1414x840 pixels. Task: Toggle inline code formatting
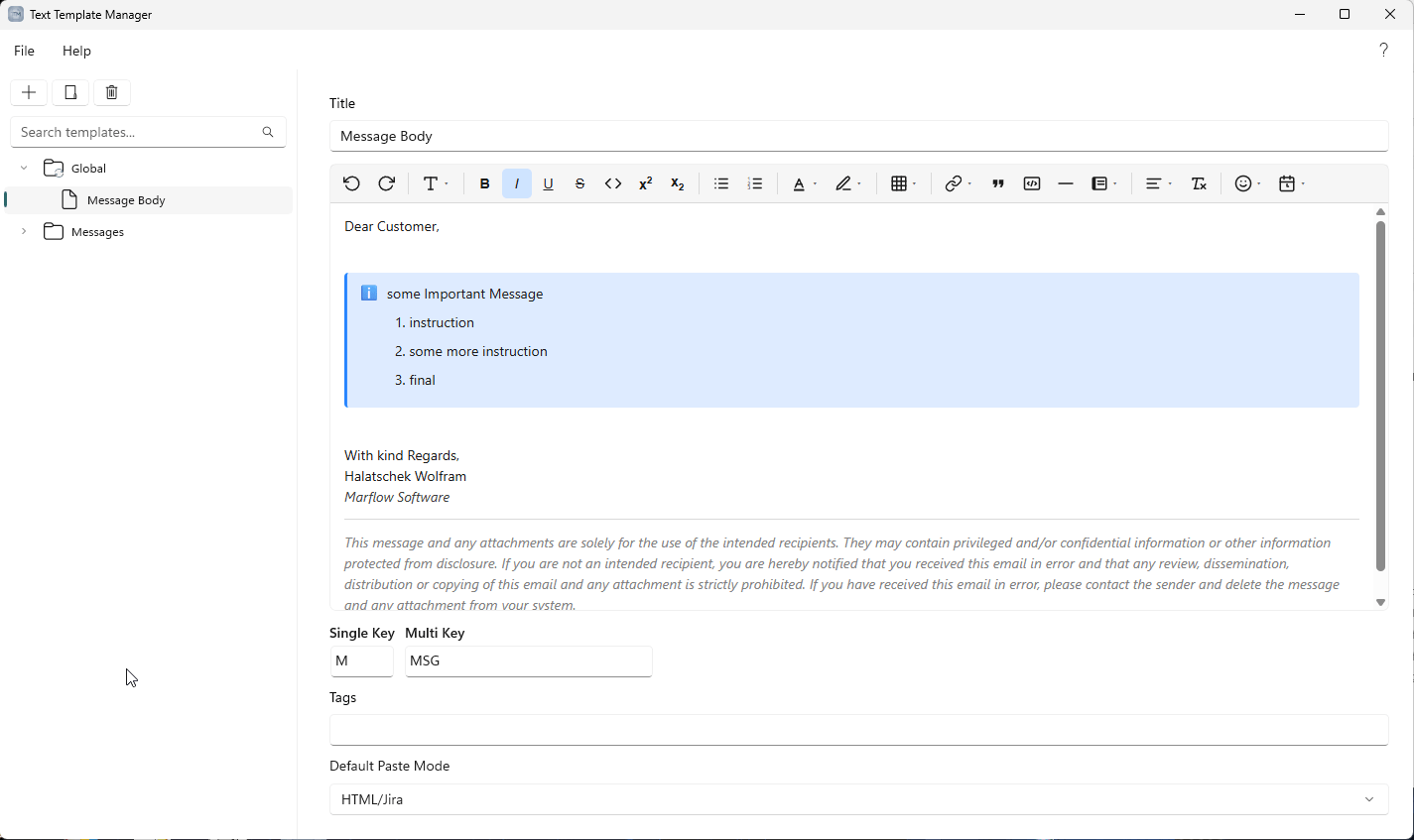[613, 183]
